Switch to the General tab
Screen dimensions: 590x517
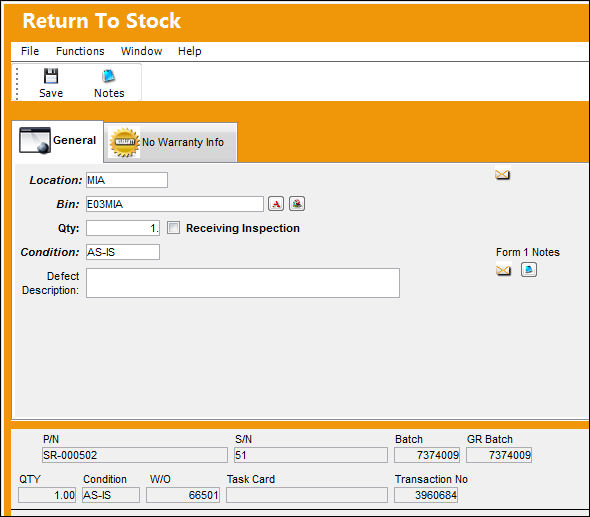58,141
